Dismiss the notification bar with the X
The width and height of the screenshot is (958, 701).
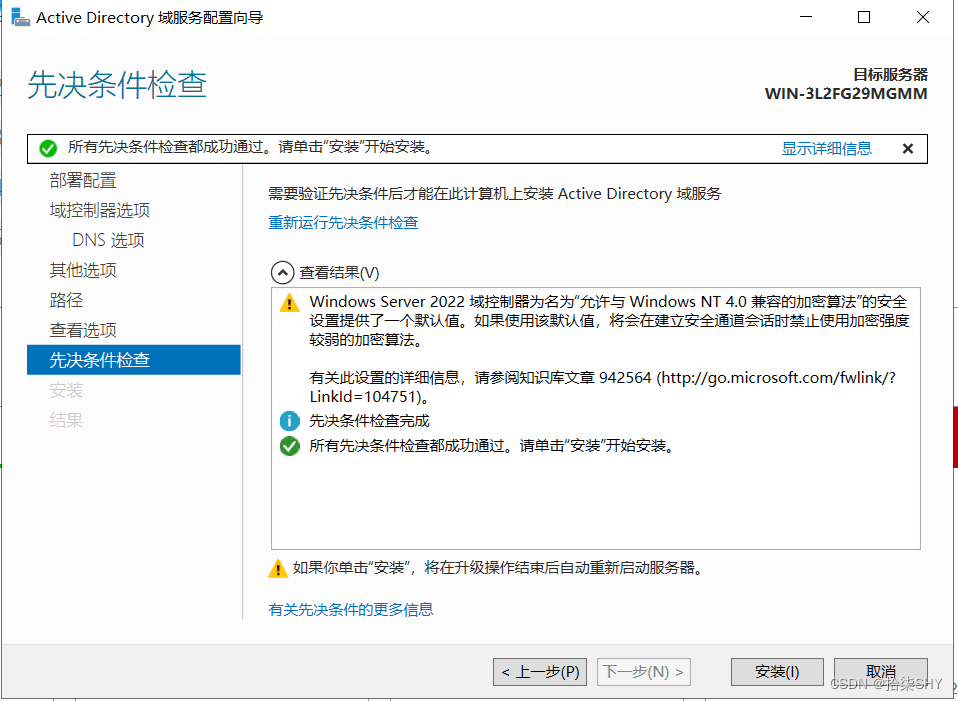[908, 149]
